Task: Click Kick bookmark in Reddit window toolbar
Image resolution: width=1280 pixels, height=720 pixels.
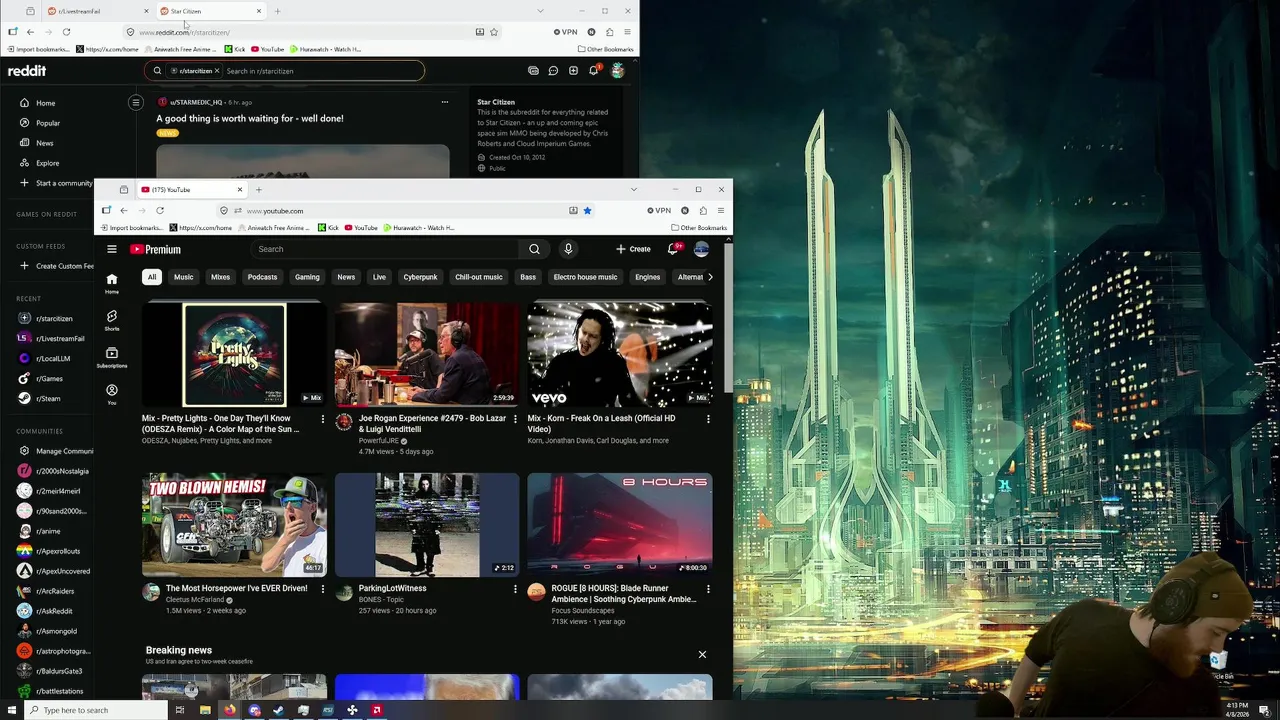Action: pos(235,49)
